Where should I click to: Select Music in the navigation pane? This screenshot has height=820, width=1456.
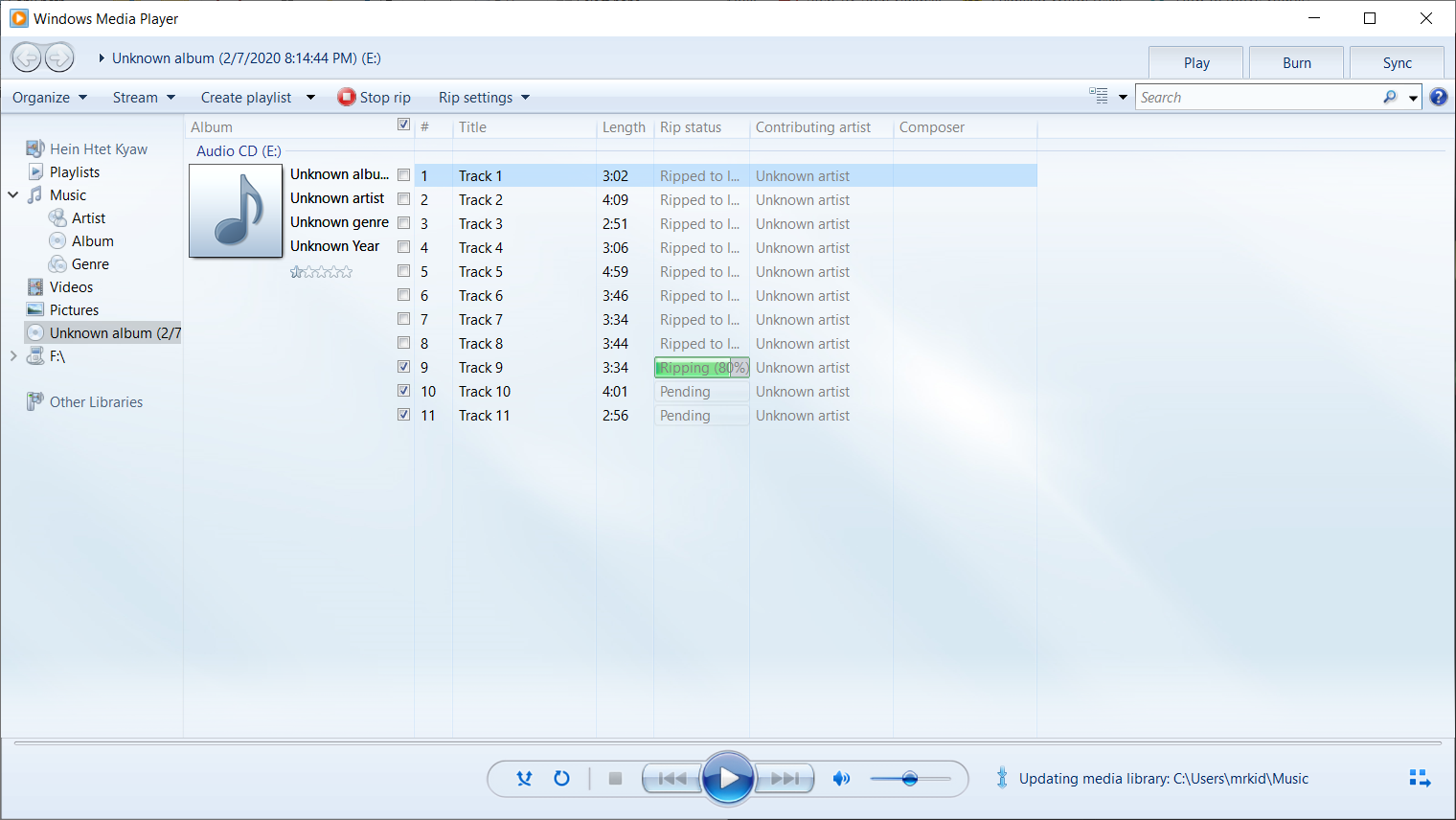(68, 195)
